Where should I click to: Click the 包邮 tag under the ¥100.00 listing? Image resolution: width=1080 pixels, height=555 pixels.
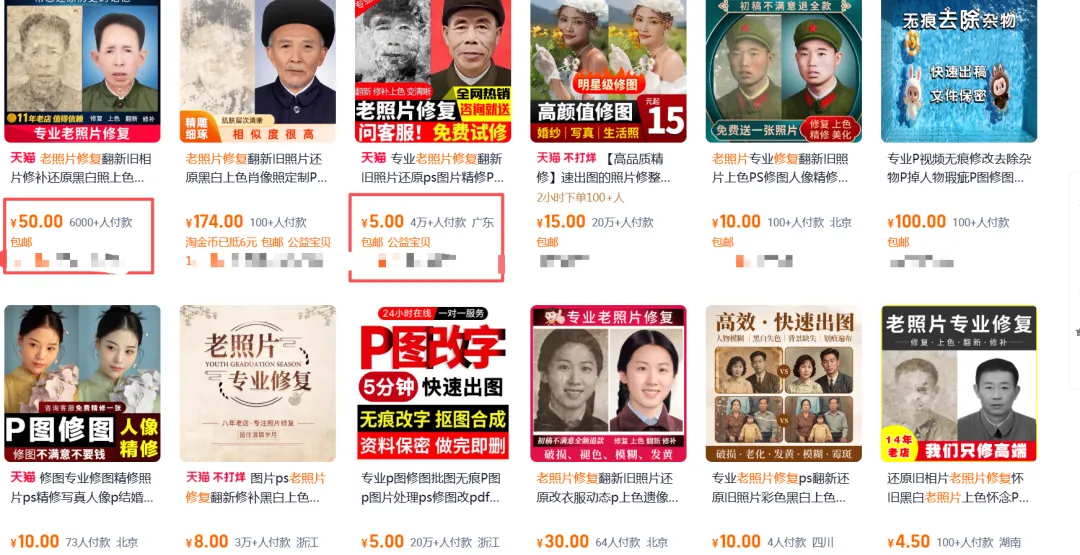[898, 242]
